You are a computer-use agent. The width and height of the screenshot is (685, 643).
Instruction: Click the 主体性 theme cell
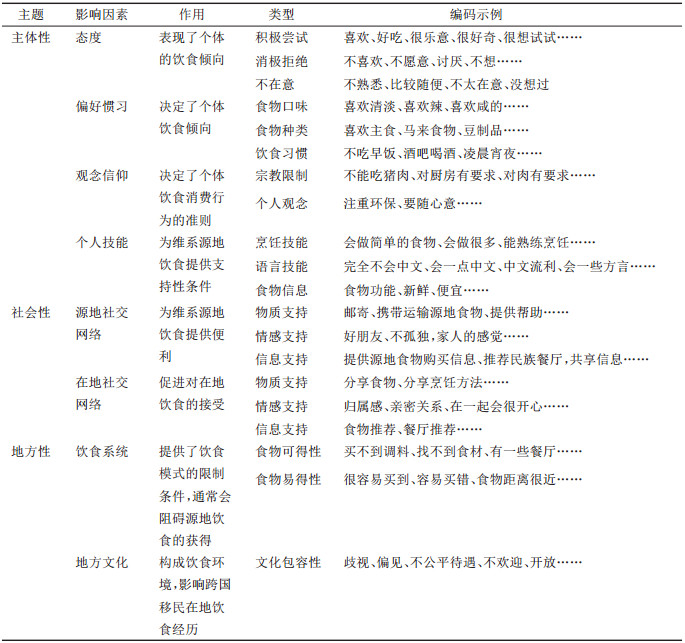click(30, 38)
